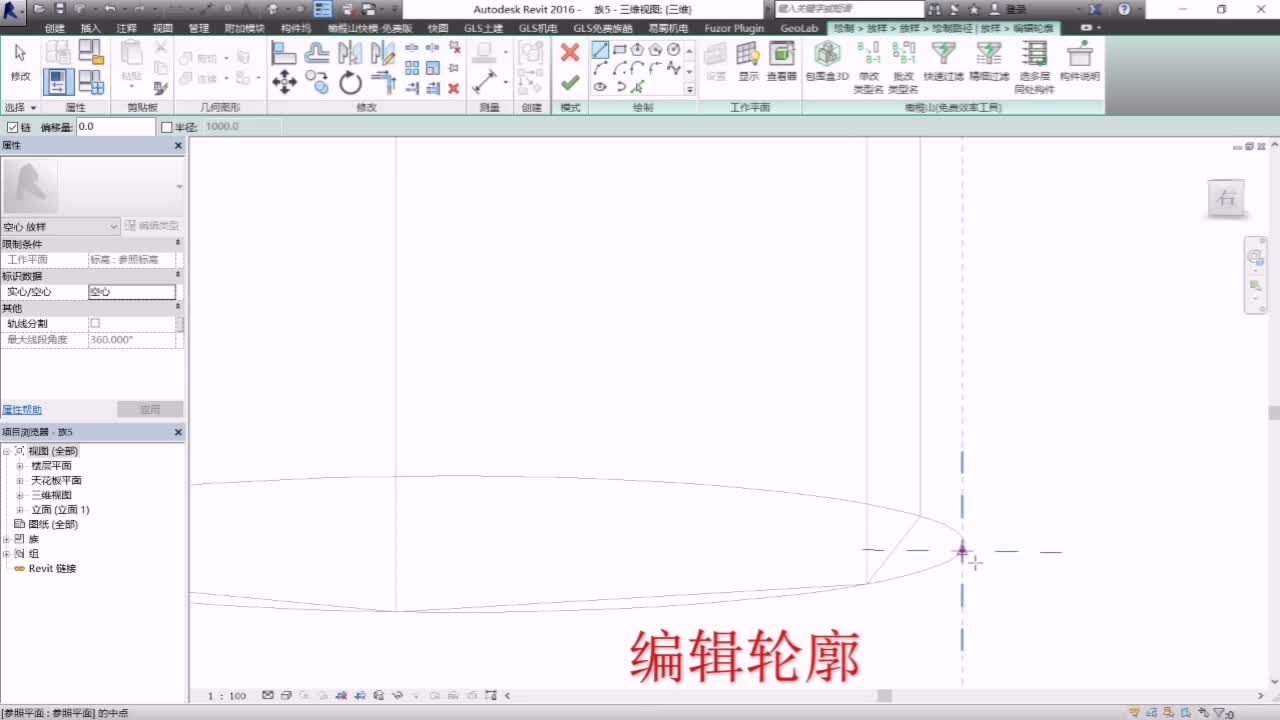The width and height of the screenshot is (1280, 720).
Task: Click the view scale 1 : 100
Action: [x=227, y=696]
